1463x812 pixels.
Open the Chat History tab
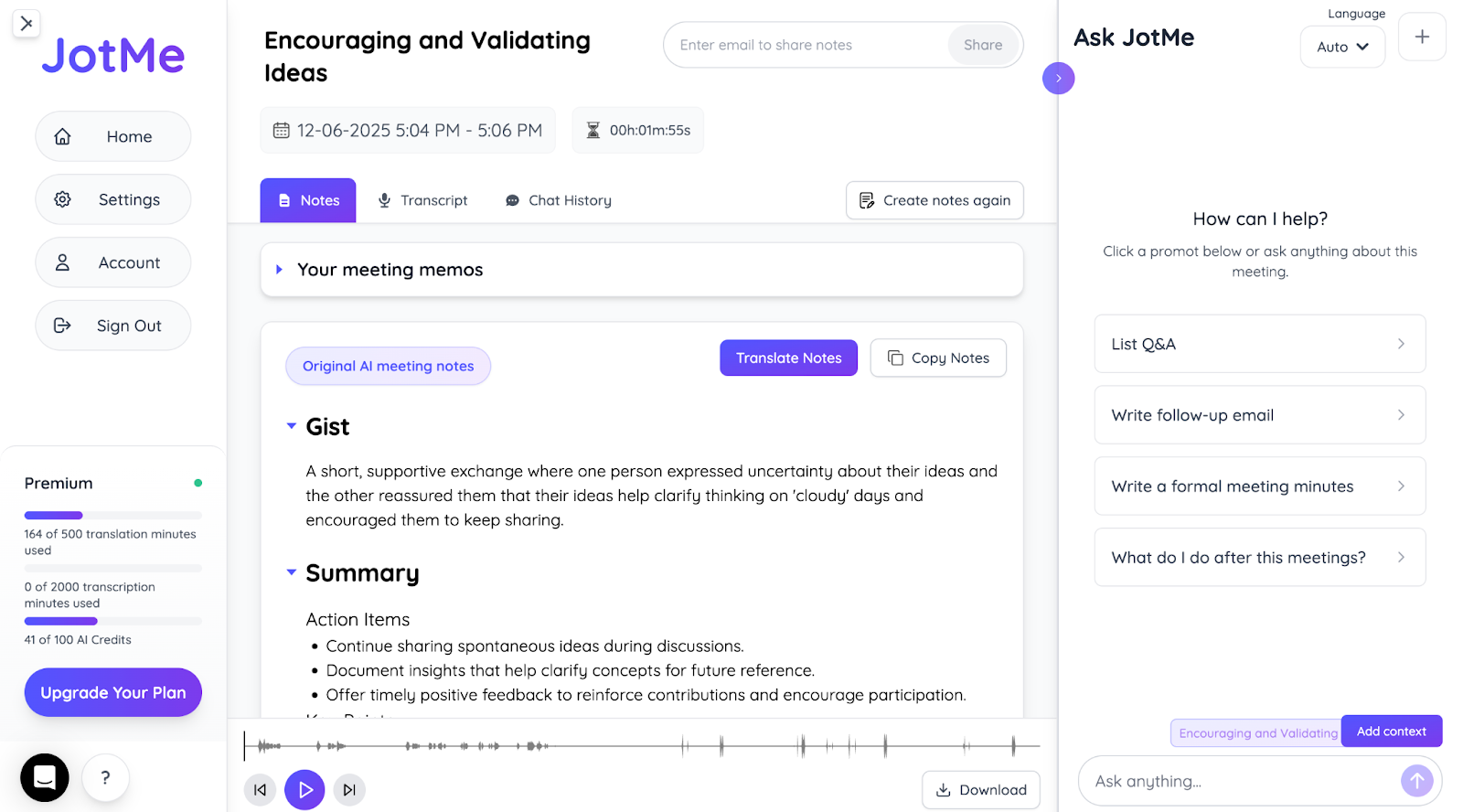[x=558, y=200]
